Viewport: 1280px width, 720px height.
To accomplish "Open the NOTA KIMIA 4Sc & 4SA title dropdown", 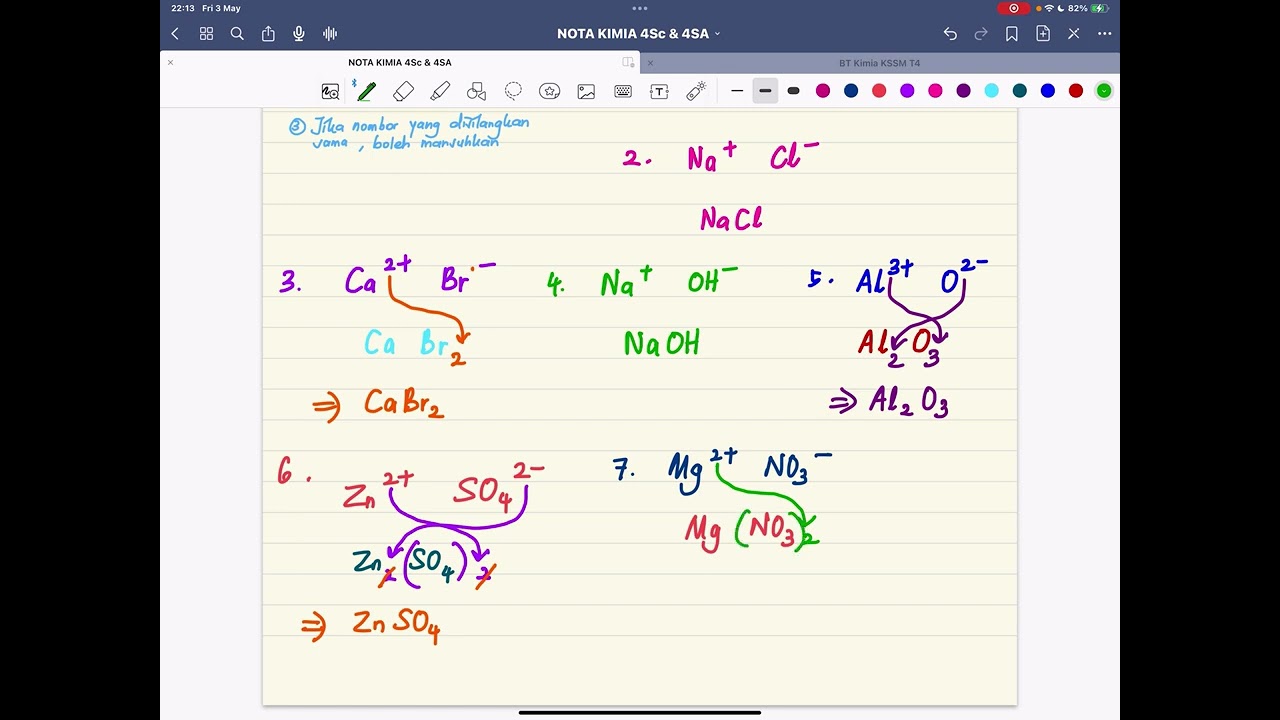I will tap(638, 34).
